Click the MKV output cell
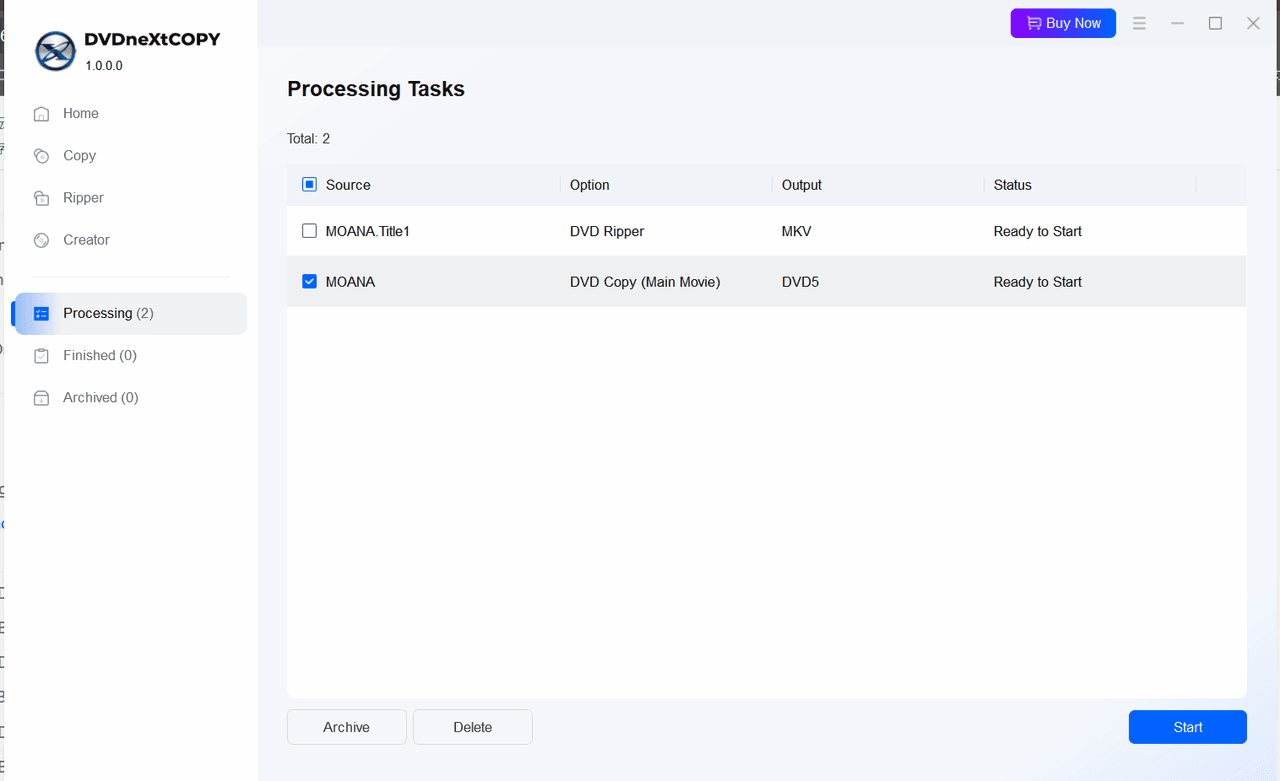1280x781 pixels. pyautogui.click(x=797, y=231)
